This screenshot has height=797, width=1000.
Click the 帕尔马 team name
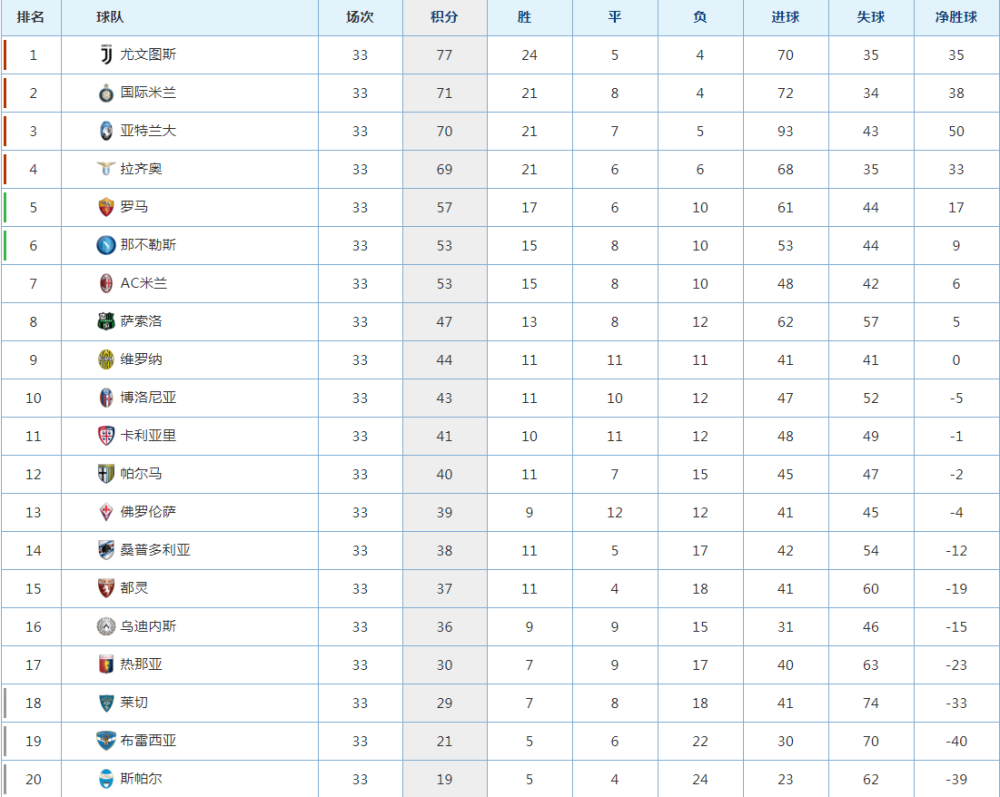[141, 474]
